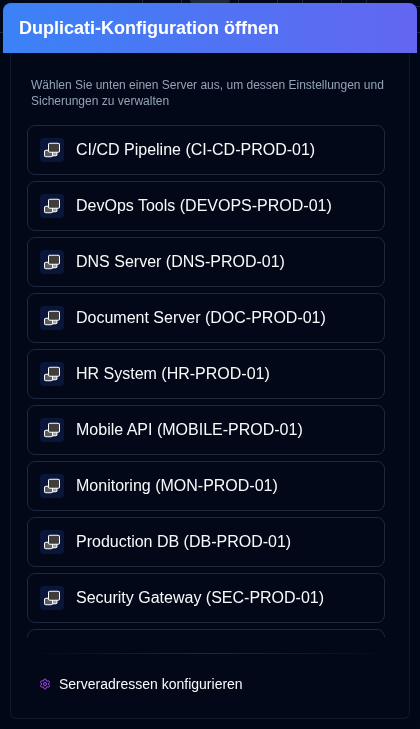Select HR System (HR-PROD-01)
Viewport: 420px width, 729px height.
click(206, 374)
